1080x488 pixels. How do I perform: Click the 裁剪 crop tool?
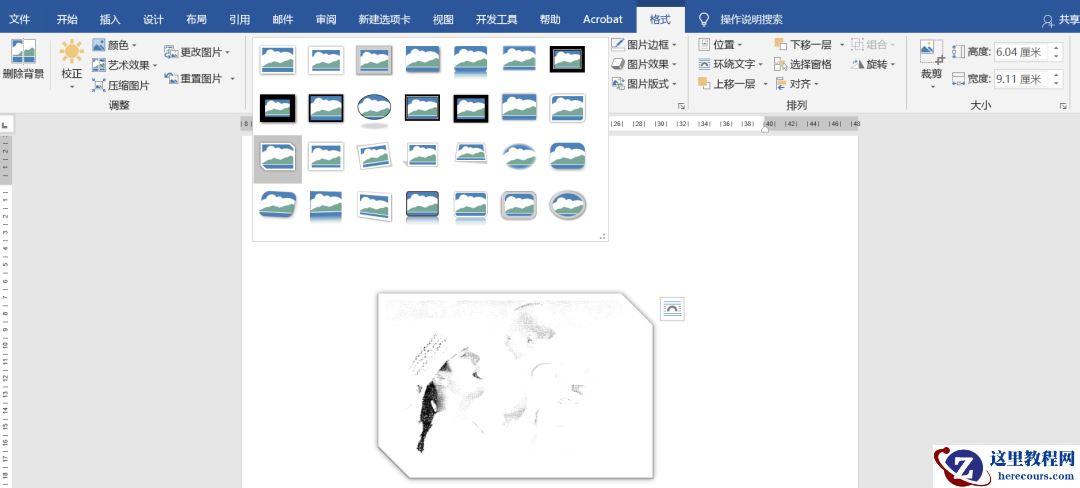(x=931, y=63)
